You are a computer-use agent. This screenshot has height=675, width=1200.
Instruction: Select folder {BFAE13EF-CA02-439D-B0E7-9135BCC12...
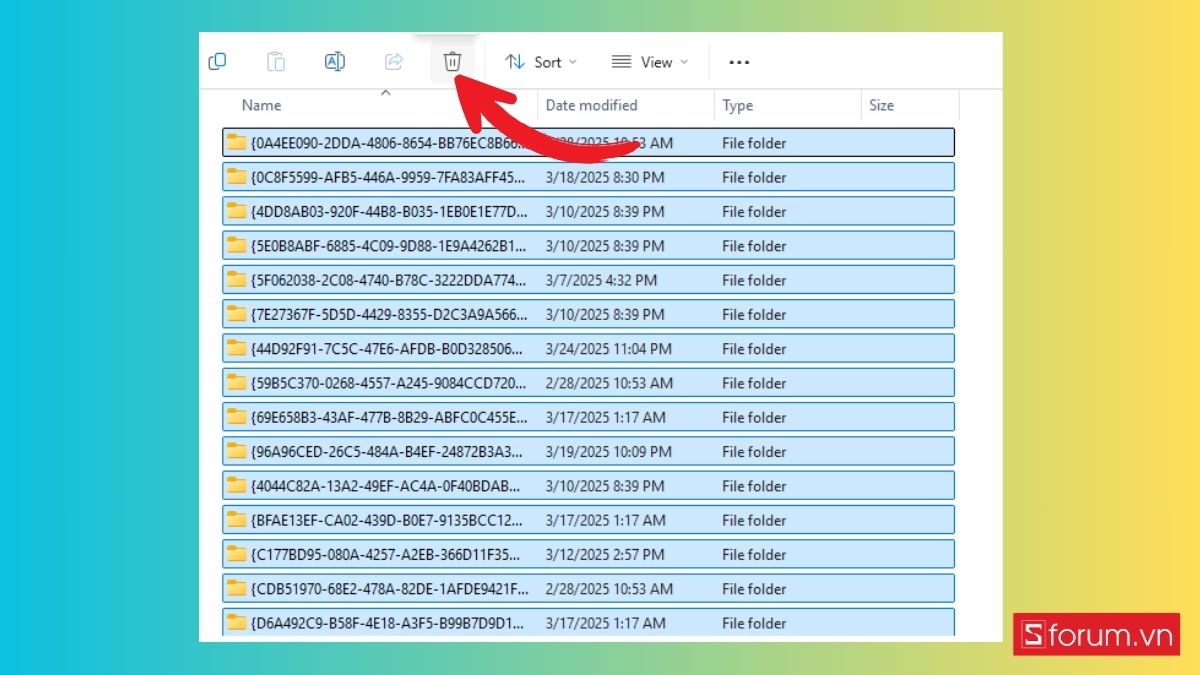pos(588,520)
